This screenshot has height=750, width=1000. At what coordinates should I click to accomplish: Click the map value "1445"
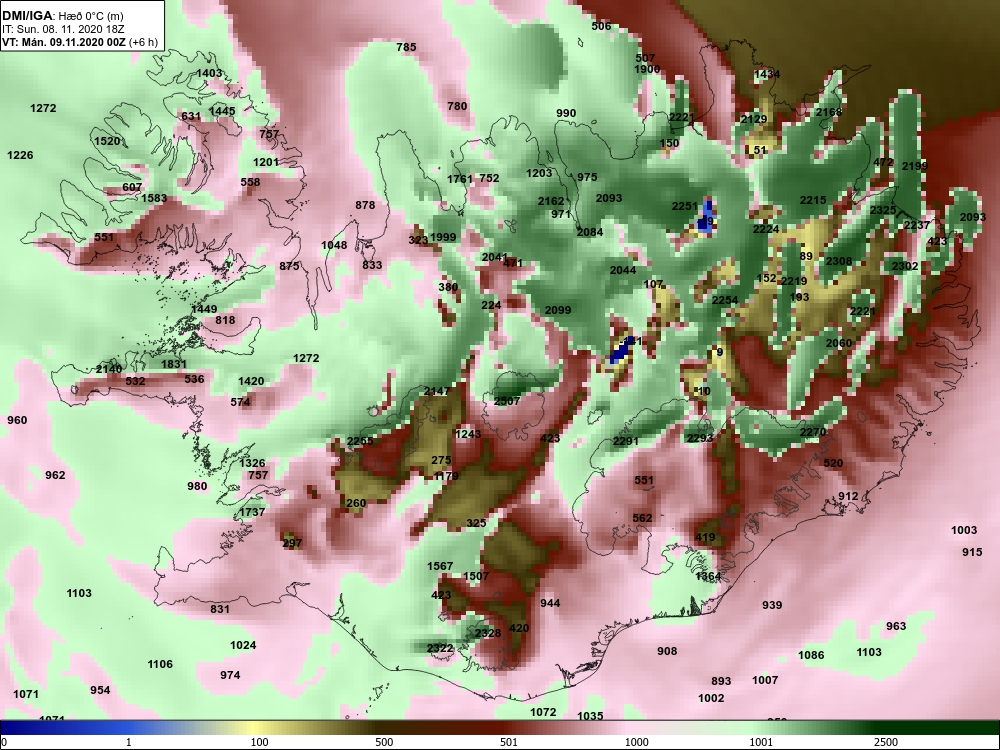click(222, 111)
